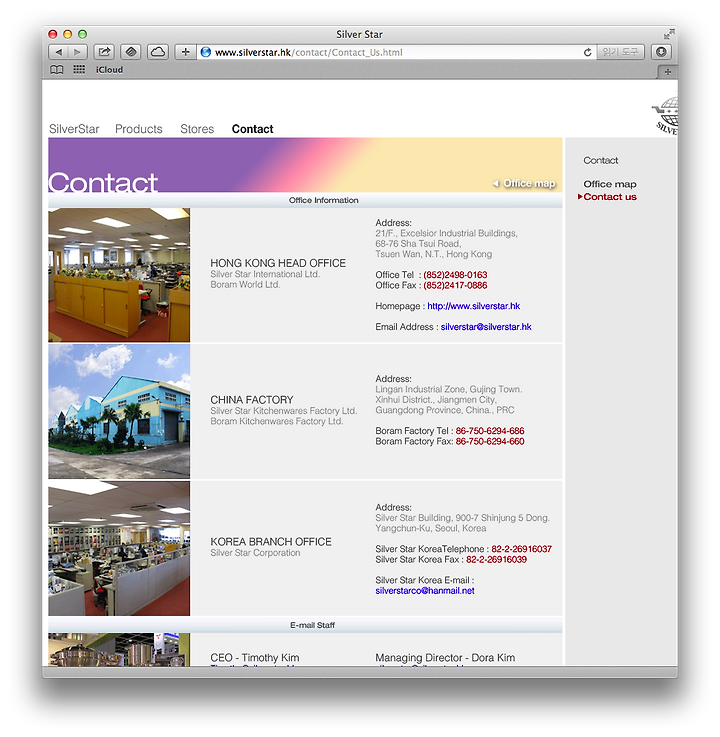Viewport: 720px width, 737px height.
Task: Enter full screen with the arrows icon
Action: tap(669, 34)
